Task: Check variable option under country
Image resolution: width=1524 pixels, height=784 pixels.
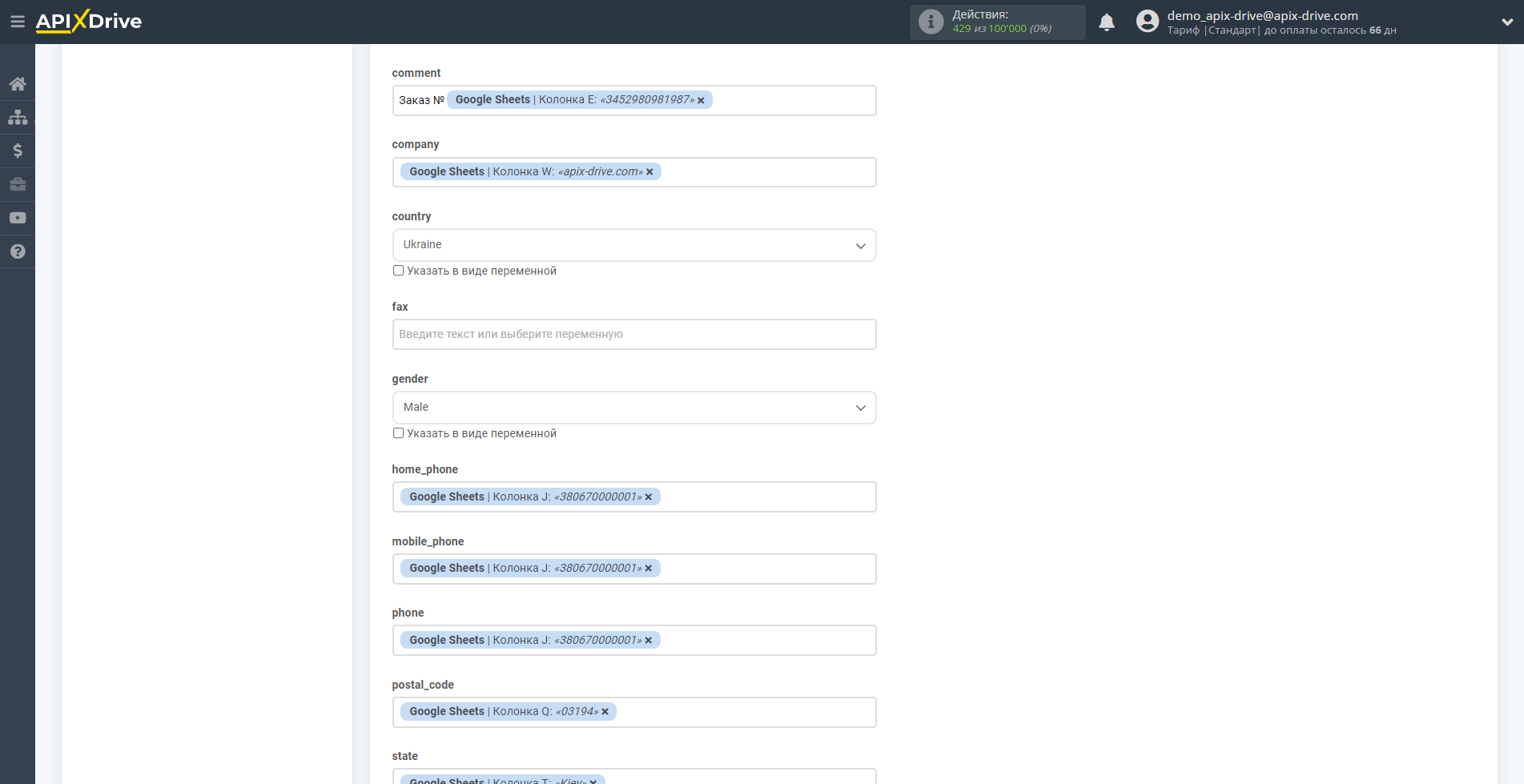Action: pos(398,271)
